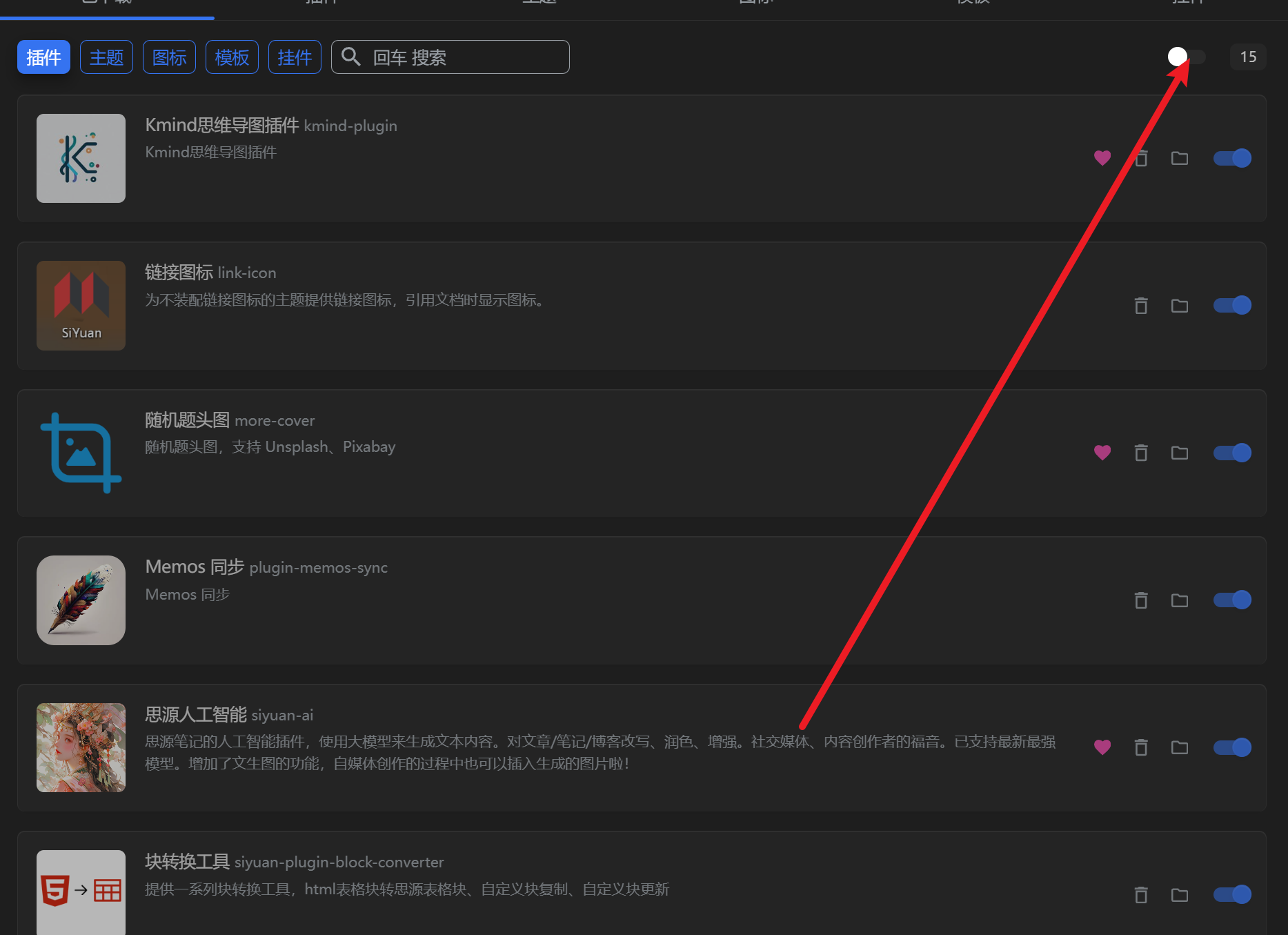Open the folder for link-icon plugin

pyautogui.click(x=1180, y=305)
